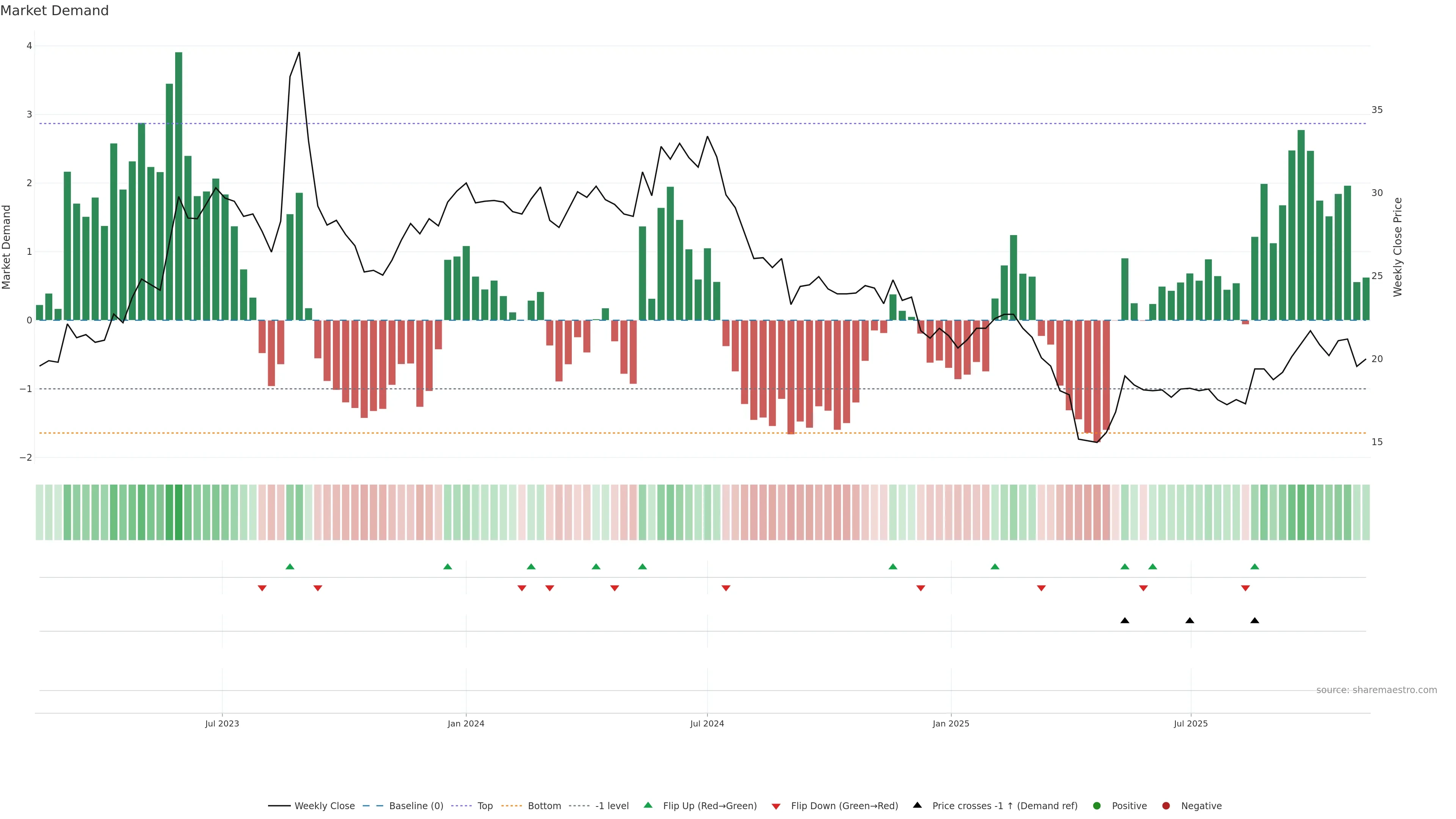This screenshot has width=1456, height=819.
Task: Click Flip Up green triangle legend icon
Action: pos(648,805)
